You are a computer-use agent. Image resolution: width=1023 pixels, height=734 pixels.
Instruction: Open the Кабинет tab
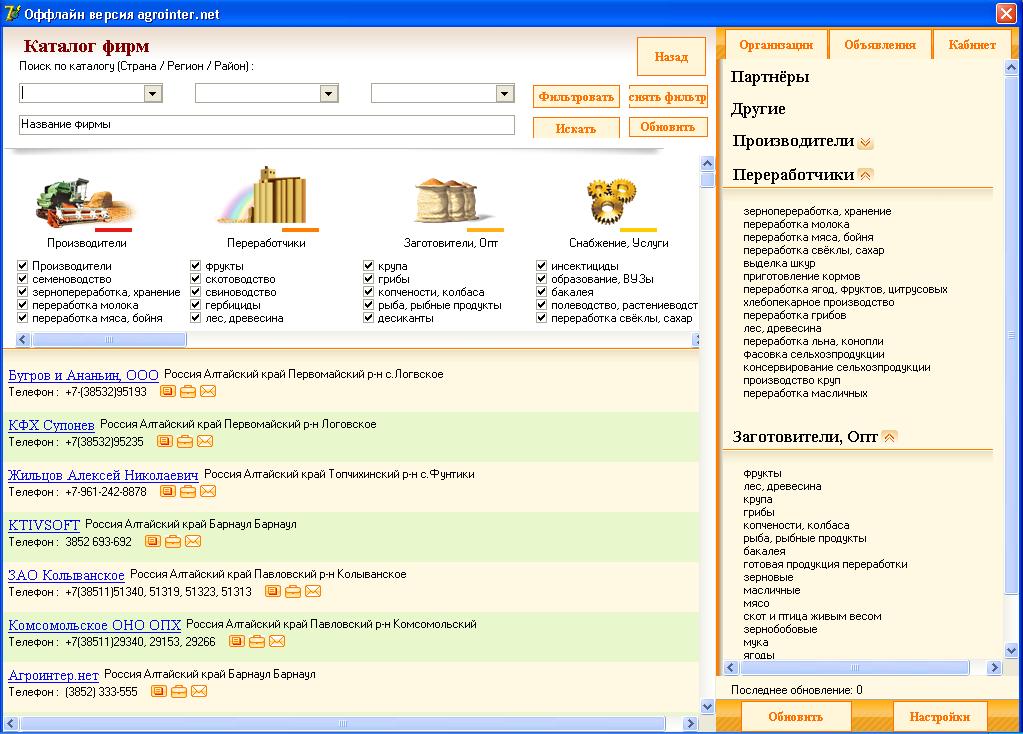[971, 45]
